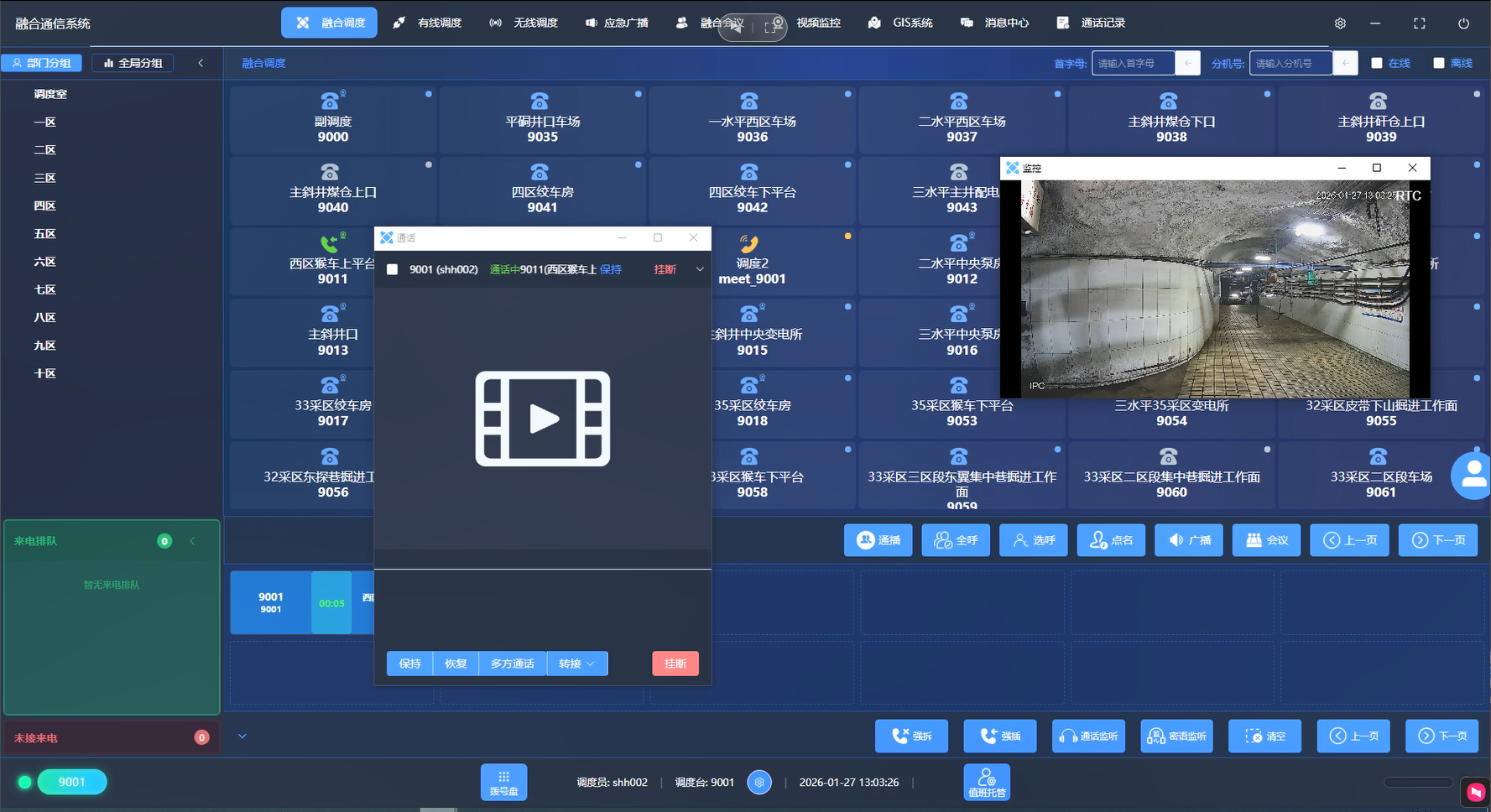Click the pink chat icon in the corner
The width and height of the screenshot is (1491, 812).
pos(1476,792)
